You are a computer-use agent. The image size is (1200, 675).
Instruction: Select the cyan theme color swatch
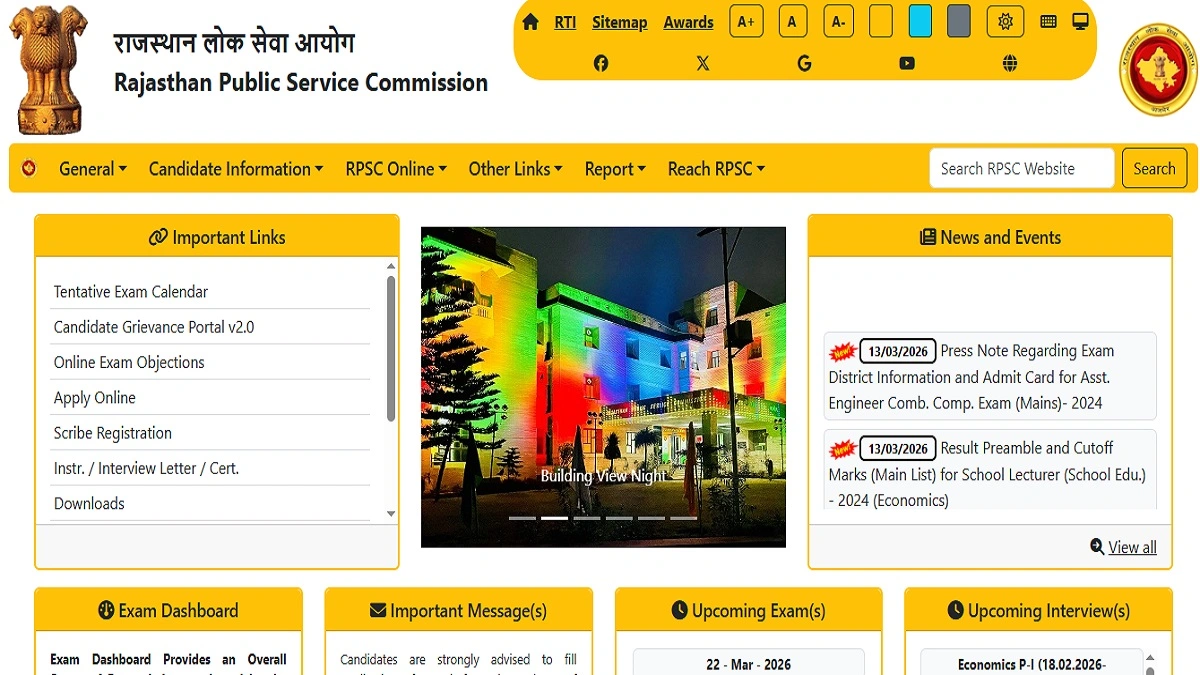point(920,20)
